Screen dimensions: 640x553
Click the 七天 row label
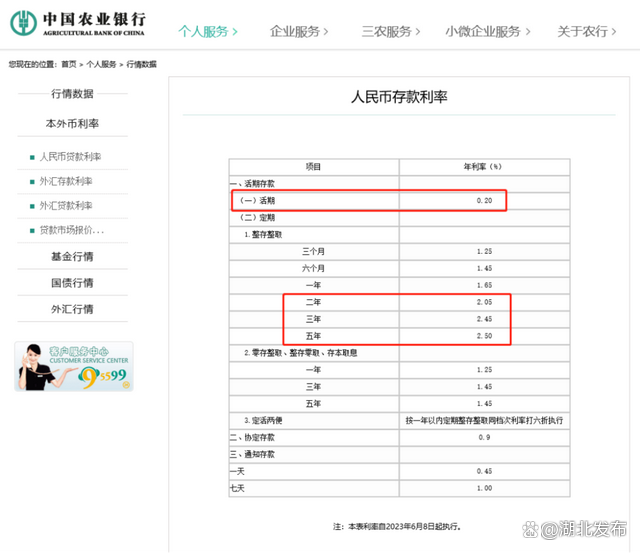237,488
